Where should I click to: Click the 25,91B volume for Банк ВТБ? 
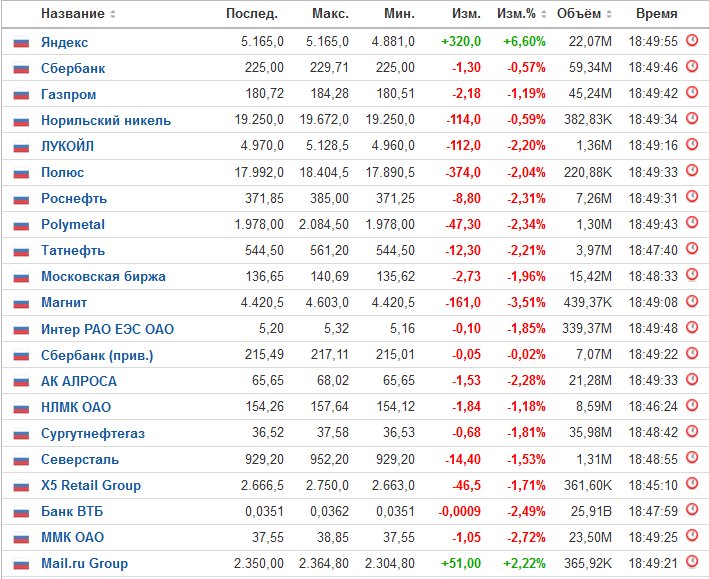(591, 511)
